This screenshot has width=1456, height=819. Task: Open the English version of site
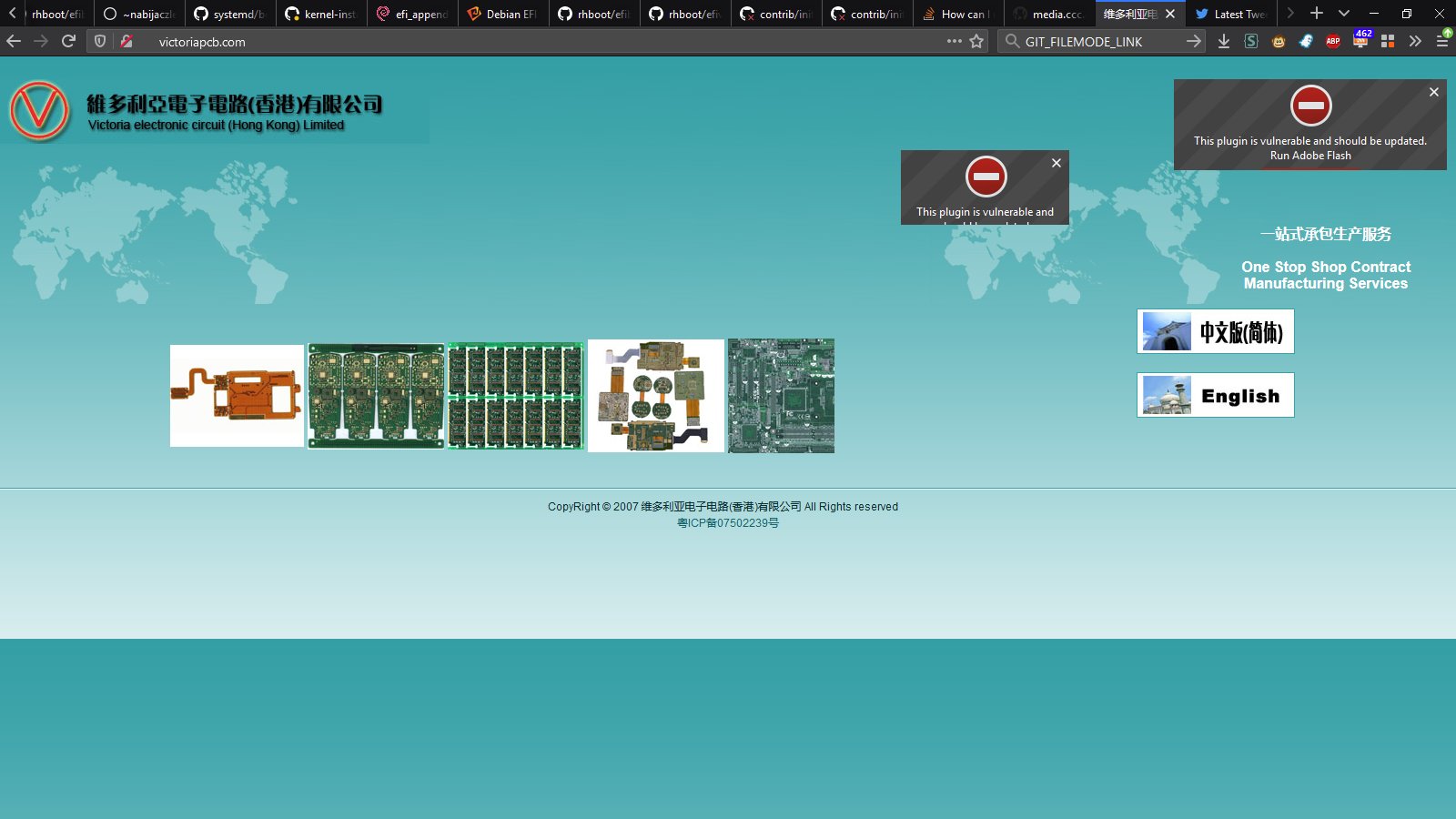[x=1215, y=395]
